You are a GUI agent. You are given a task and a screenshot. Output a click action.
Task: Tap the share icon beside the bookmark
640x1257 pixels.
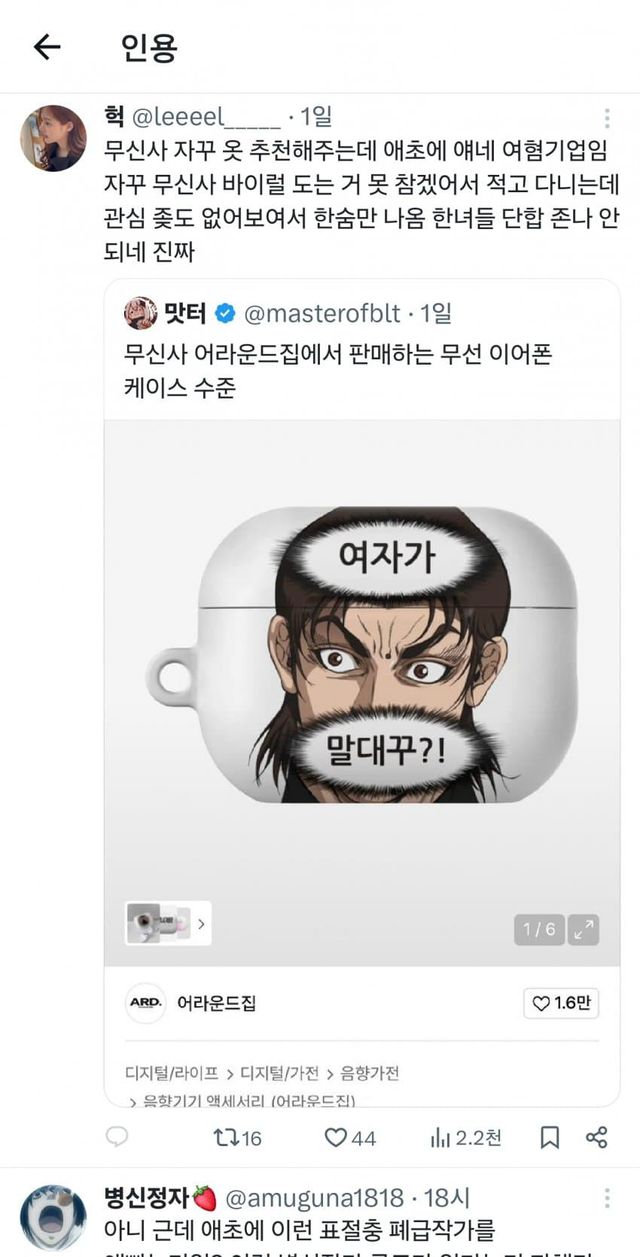597,1137
